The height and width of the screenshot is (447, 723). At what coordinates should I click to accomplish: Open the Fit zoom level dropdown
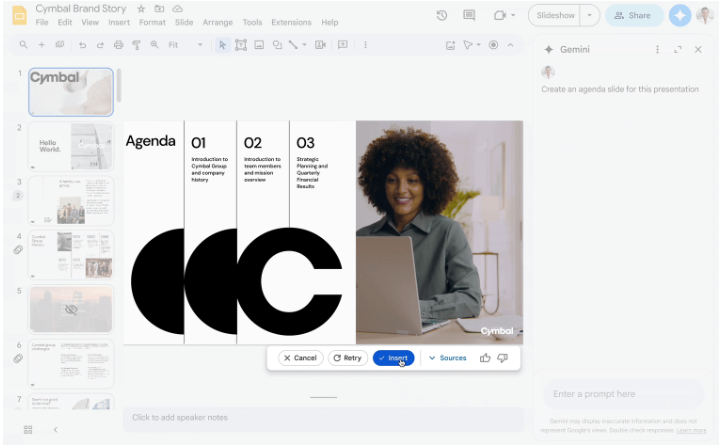pyautogui.click(x=185, y=45)
